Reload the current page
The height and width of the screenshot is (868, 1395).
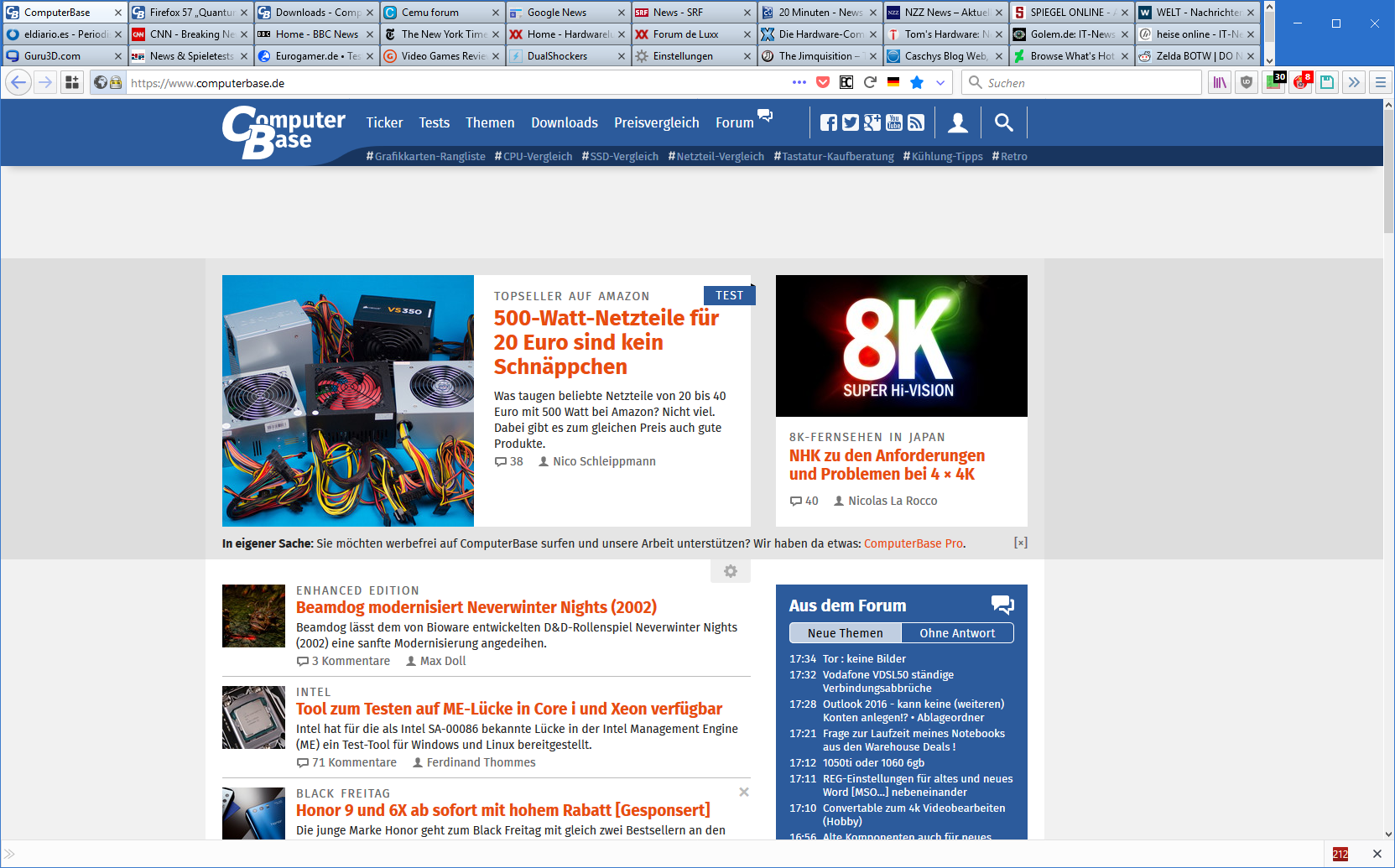click(870, 82)
